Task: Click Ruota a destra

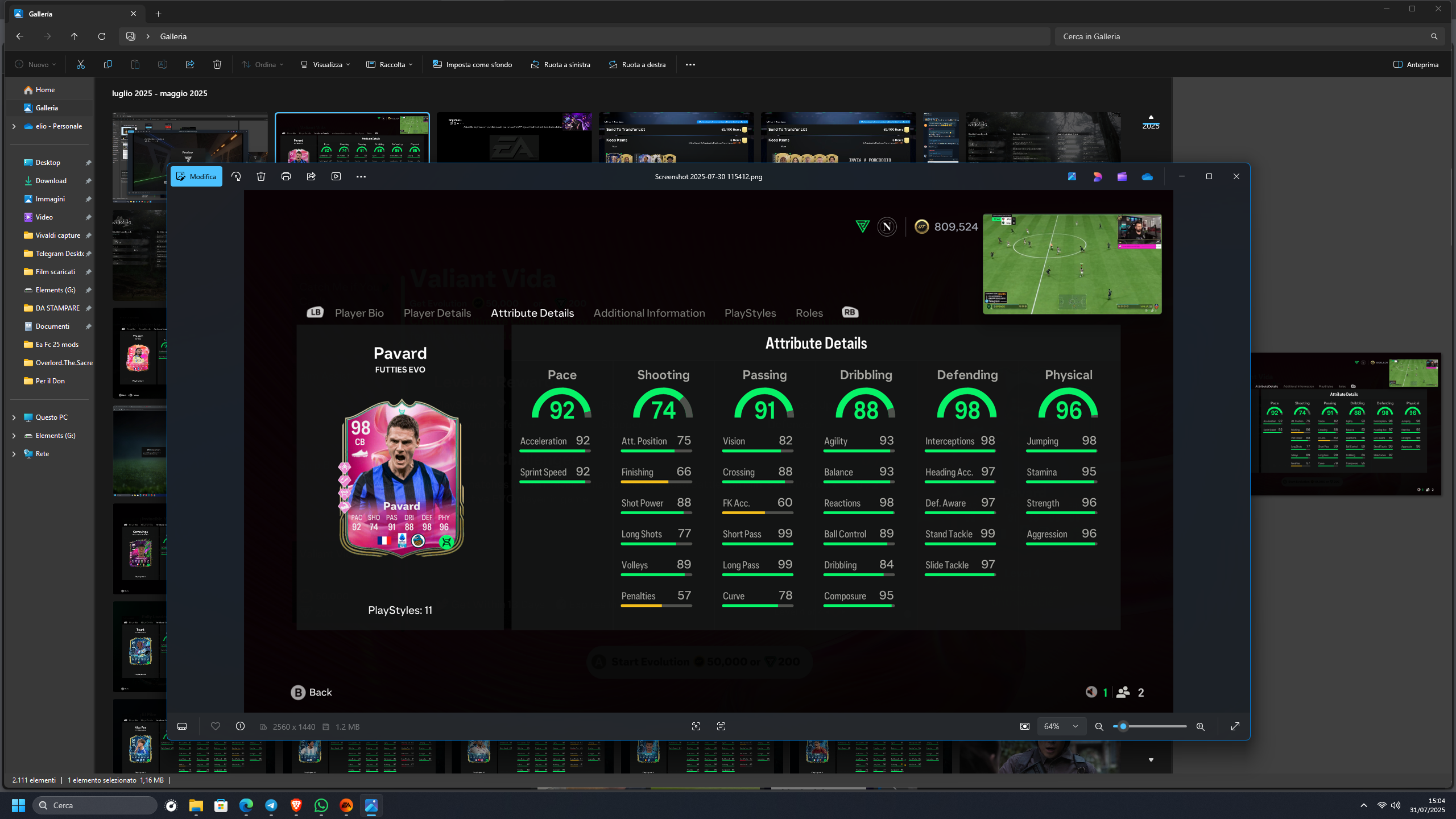Action: 638,65
